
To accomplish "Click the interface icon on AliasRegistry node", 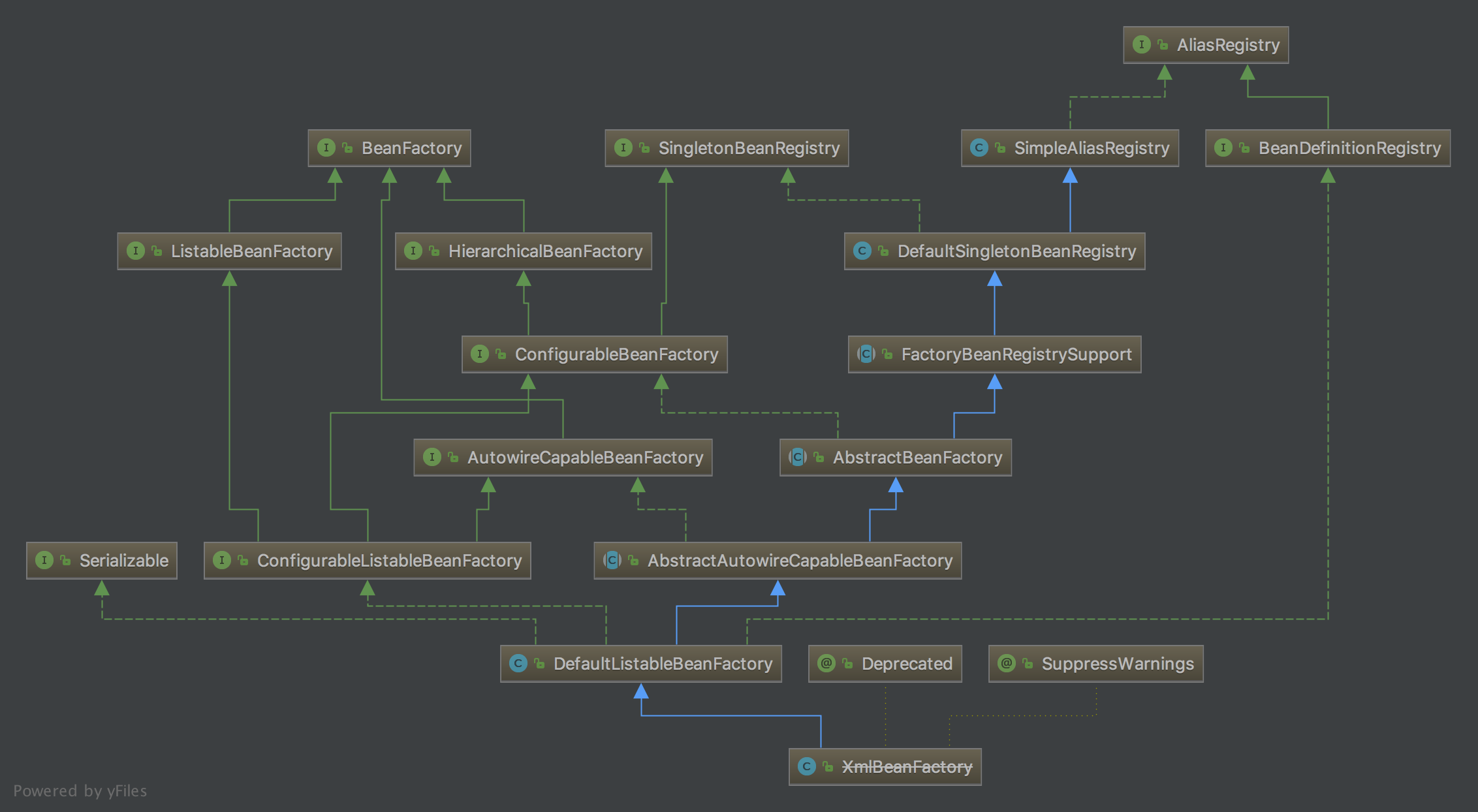I will coord(1141,44).
